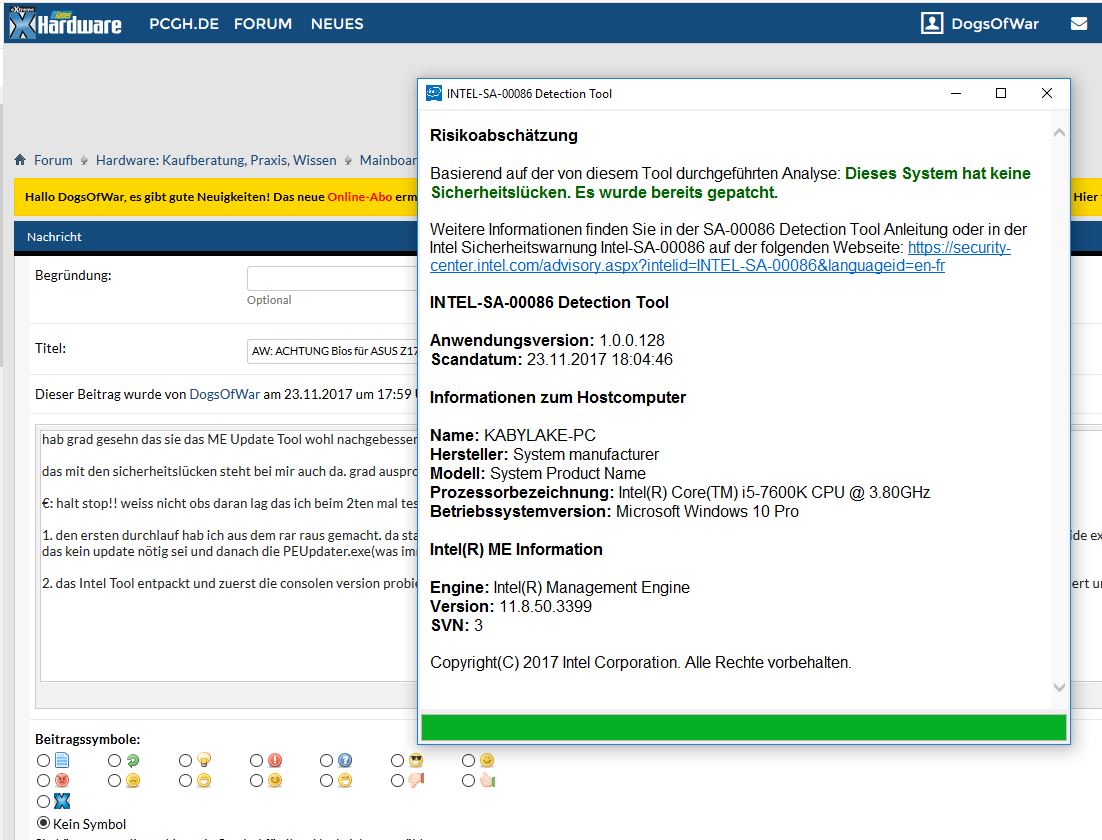The width and height of the screenshot is (1102, 840).
Task: Click the green 'keine Sicherheitslücken' result text
Action: pos(730,183)
